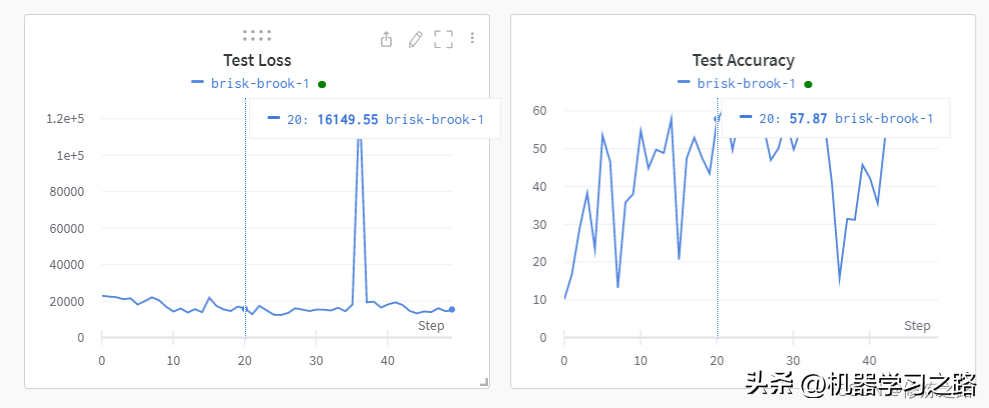
Task: Click green status dot in Test Loss legend
Action: pyautogui.click(x=322, y=85)
